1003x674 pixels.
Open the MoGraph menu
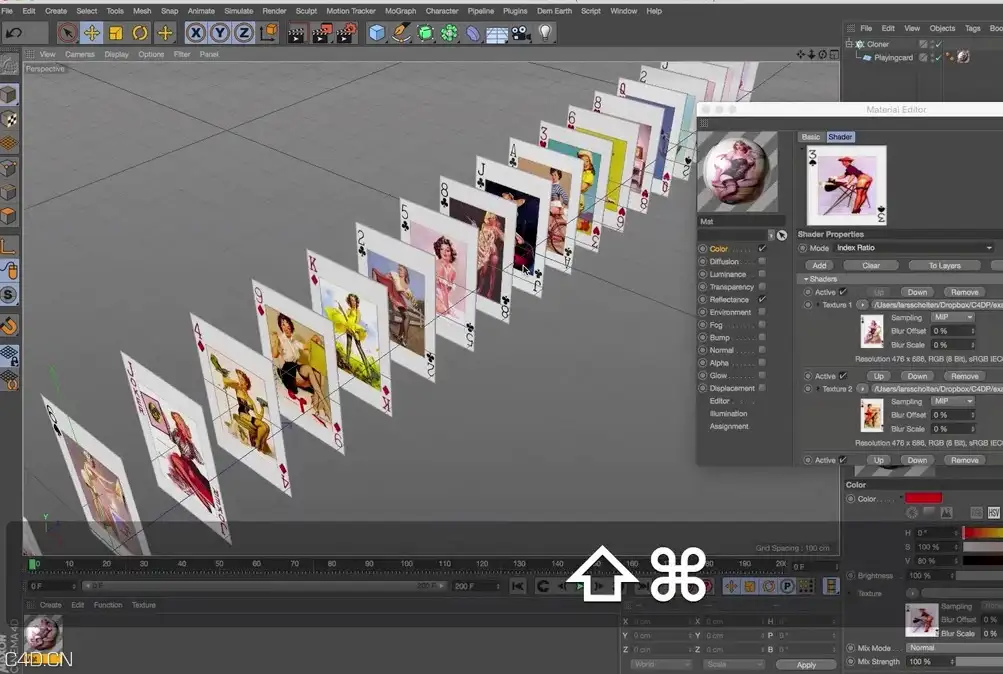(400, 11)
